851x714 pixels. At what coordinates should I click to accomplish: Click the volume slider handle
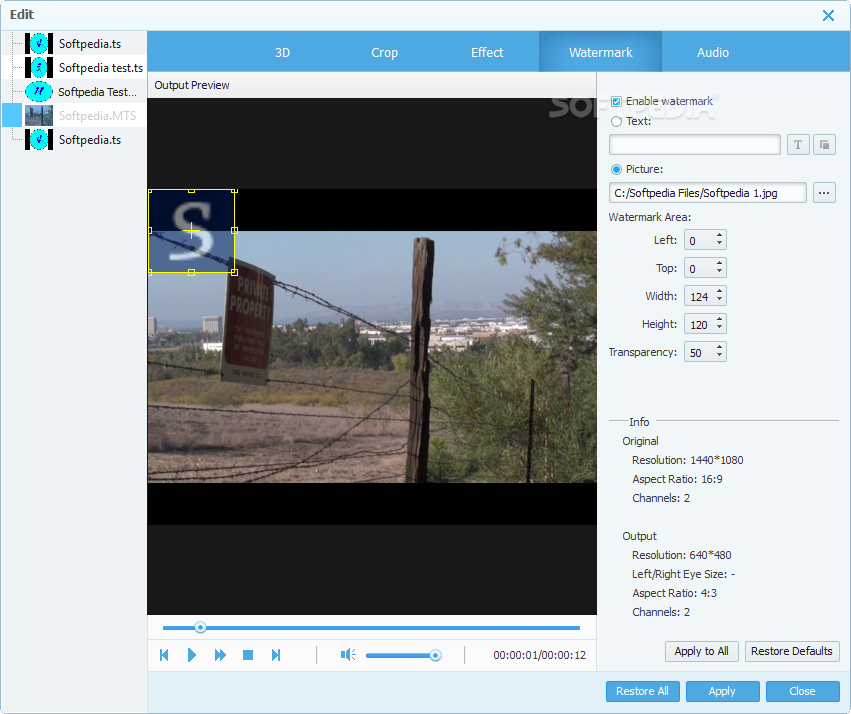[435, 655]
